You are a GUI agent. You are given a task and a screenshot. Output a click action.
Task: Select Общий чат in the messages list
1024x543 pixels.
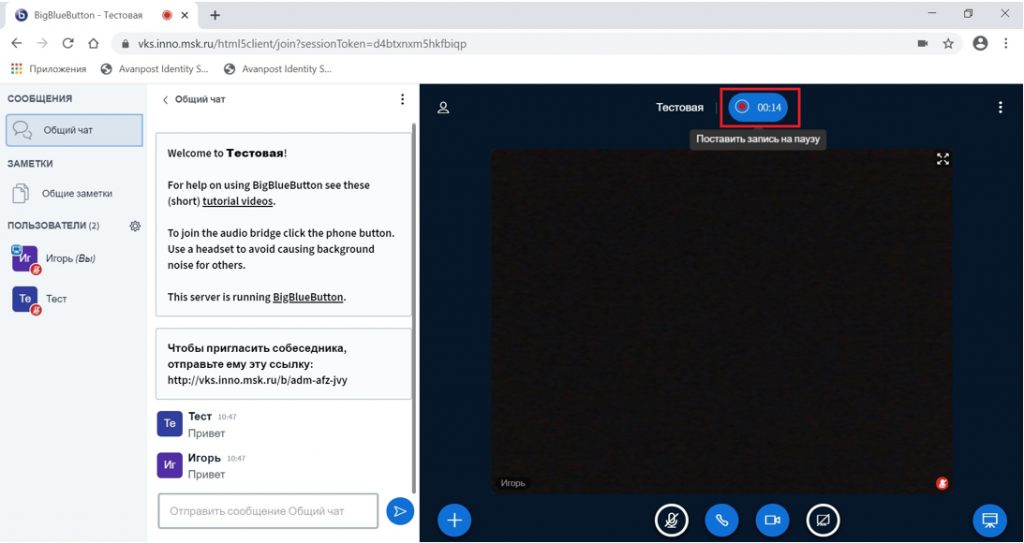tap(74, 130)
